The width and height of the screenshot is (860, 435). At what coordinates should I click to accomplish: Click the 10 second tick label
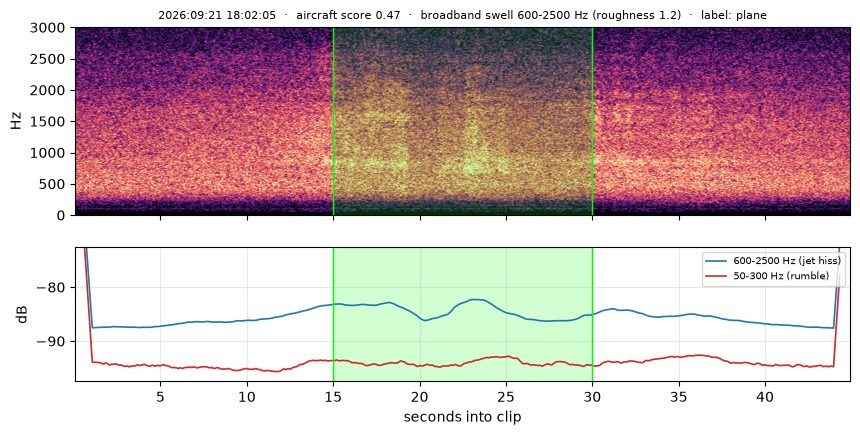[247, 397]
